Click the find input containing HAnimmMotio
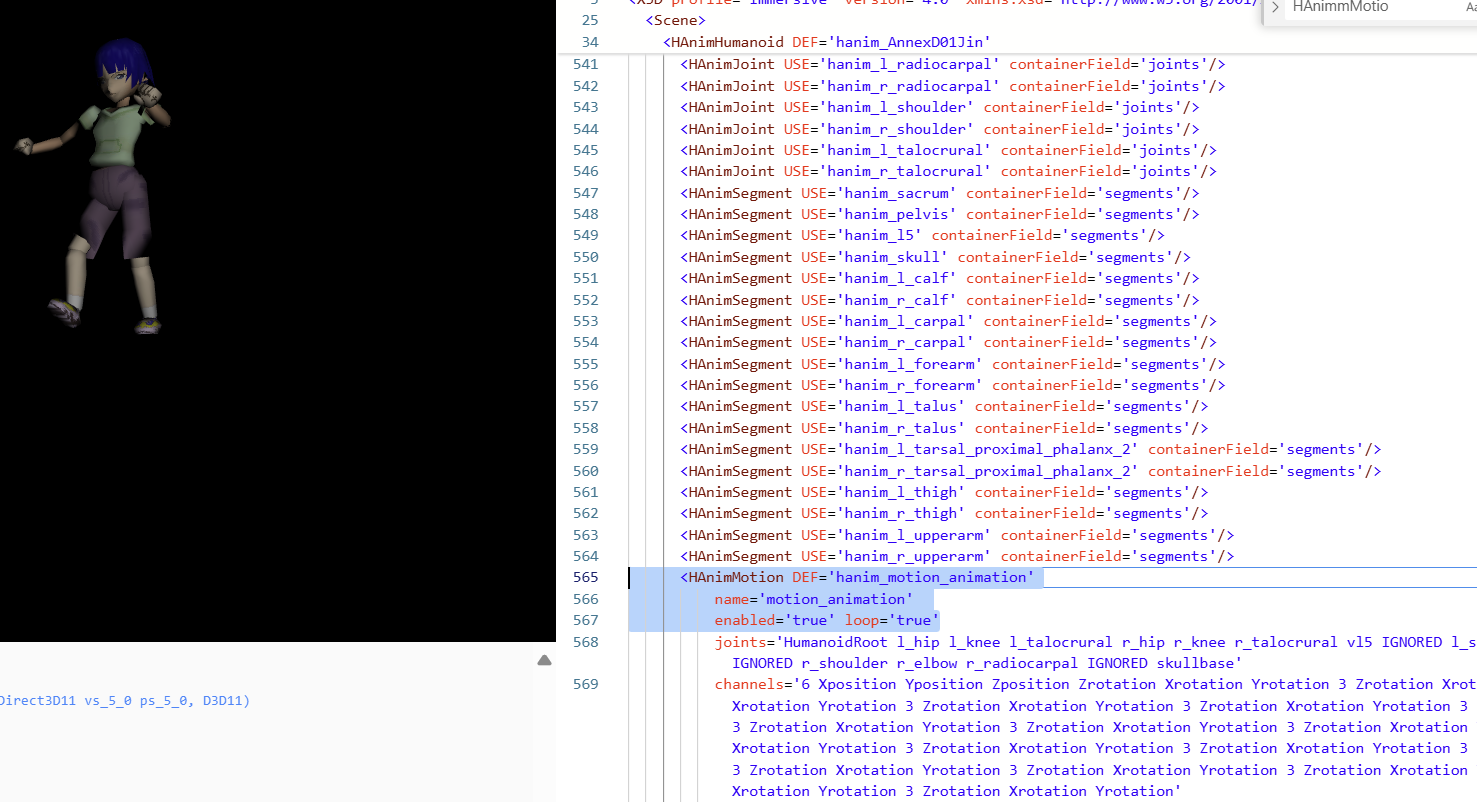 [1360, 7]
